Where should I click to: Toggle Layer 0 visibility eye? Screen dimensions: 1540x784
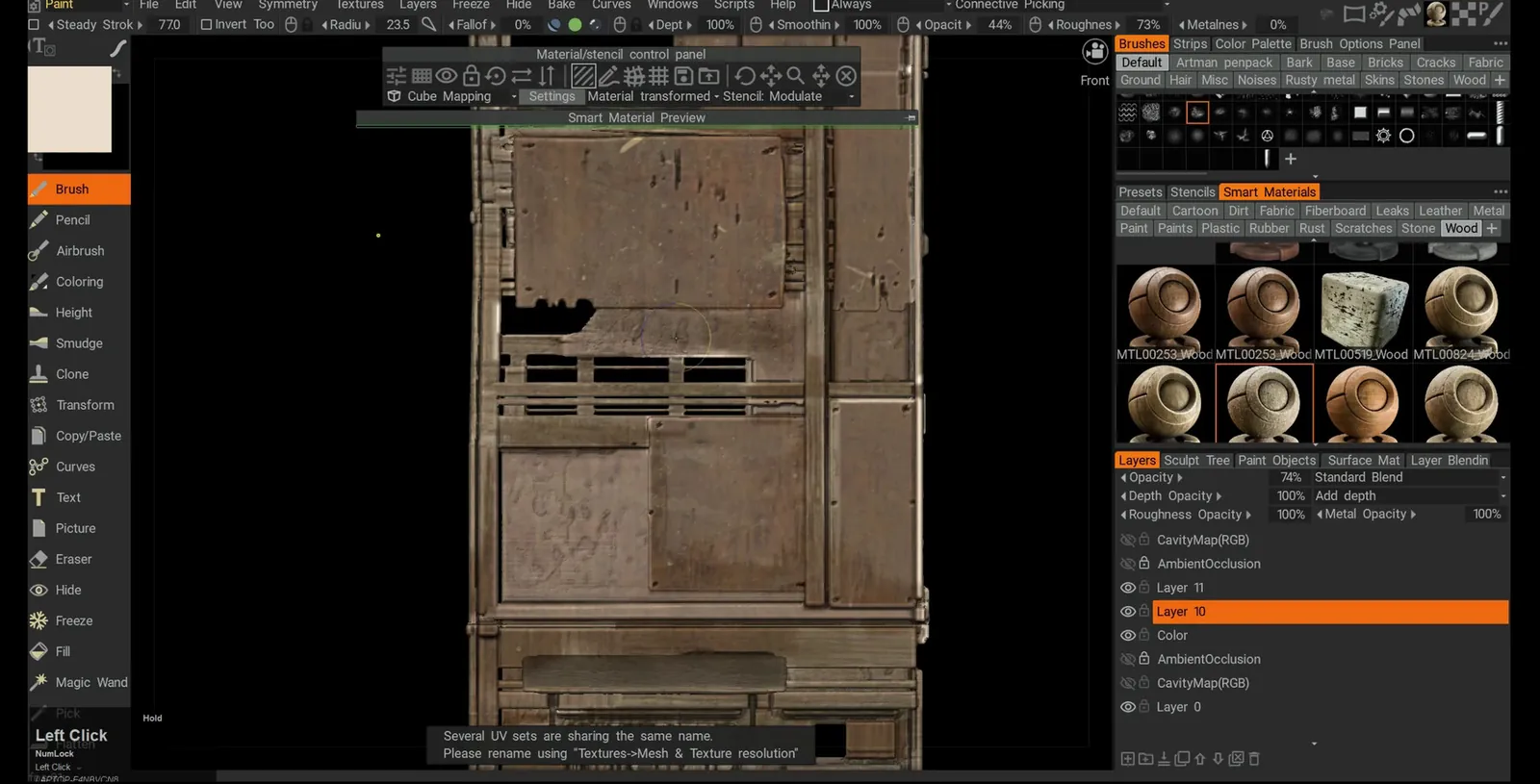pos(1128,707)
